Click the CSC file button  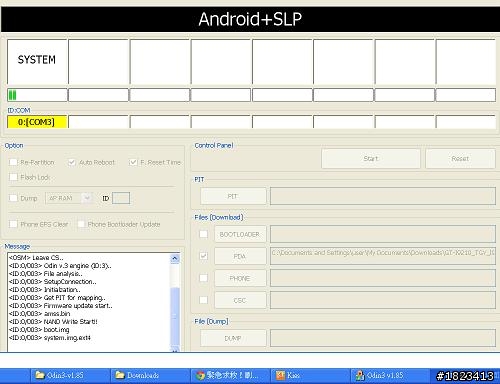coord(240,300)
